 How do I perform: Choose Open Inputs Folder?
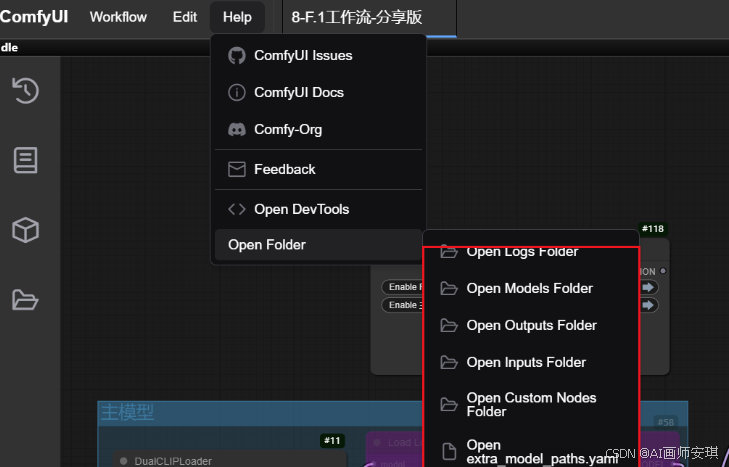531,362
